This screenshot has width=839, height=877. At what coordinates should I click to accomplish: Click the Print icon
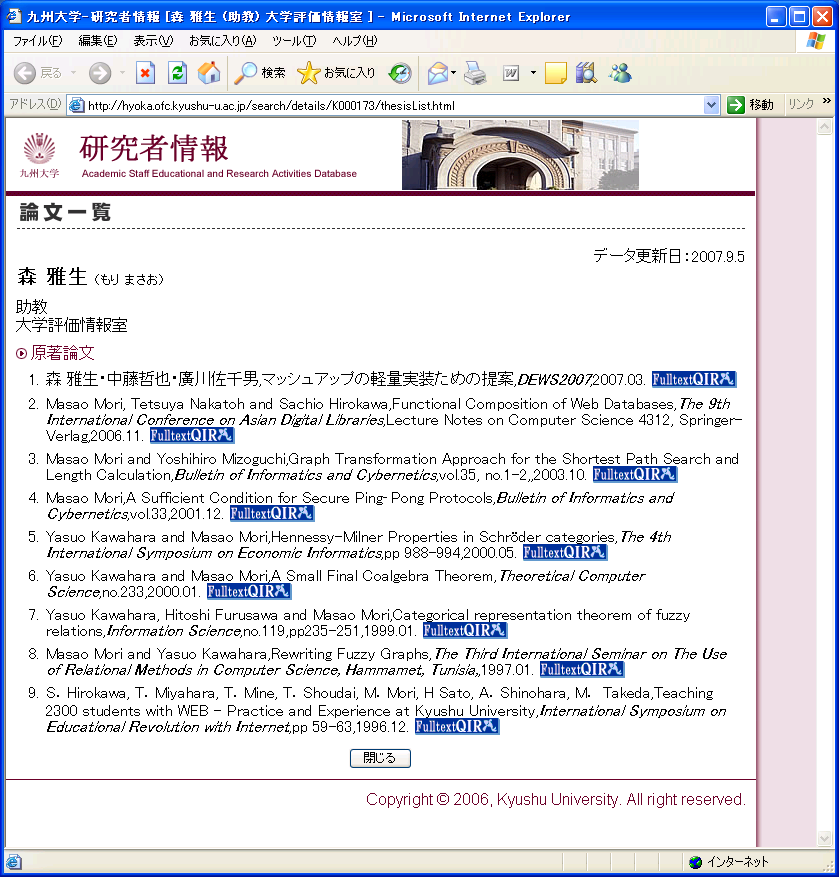click(475, 73)
